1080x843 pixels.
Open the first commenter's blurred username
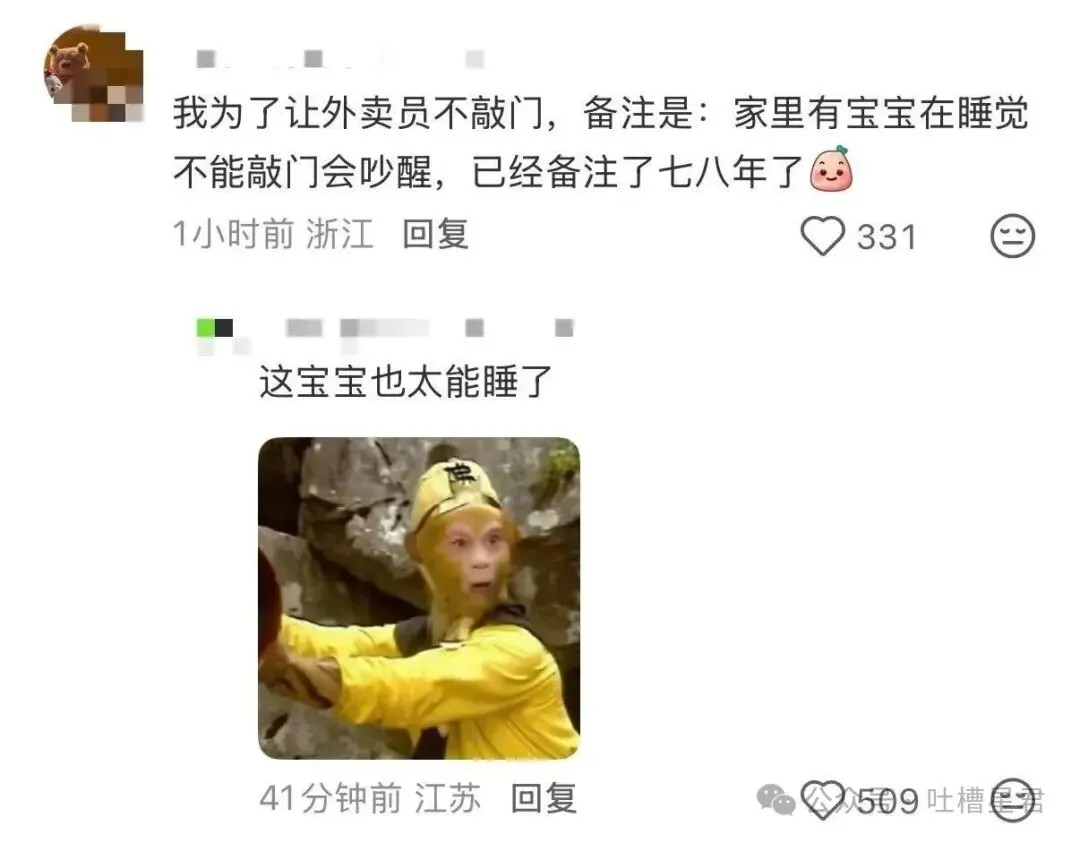click(x=341, y=59)
